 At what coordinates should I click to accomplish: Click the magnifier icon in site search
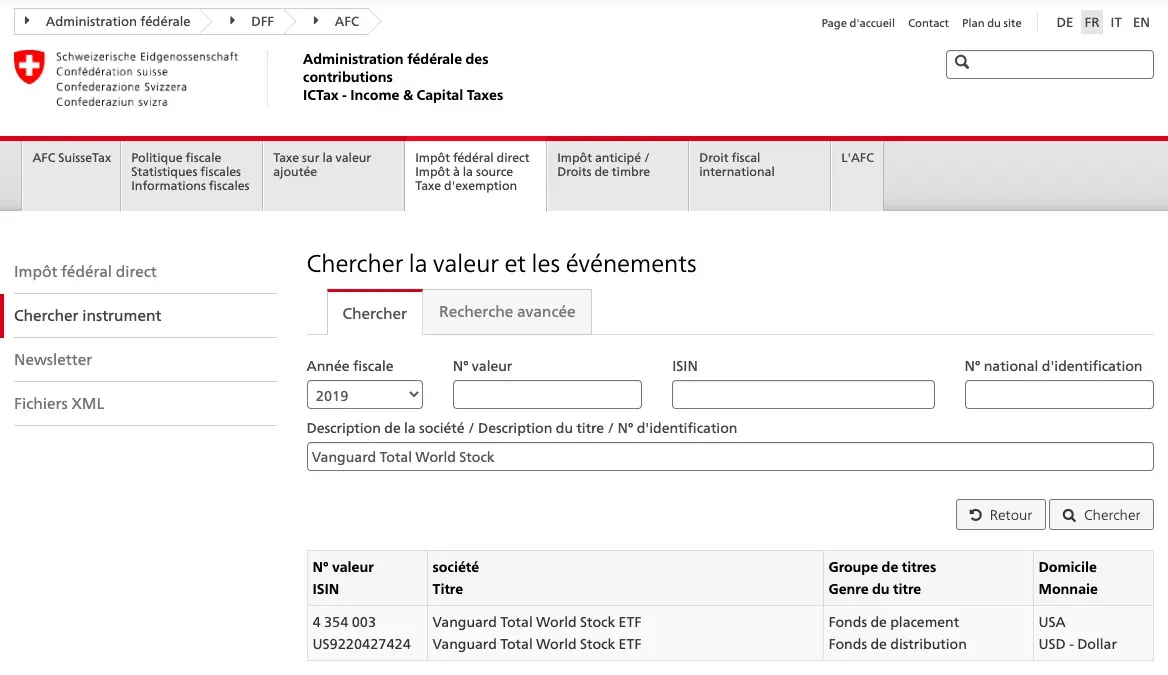tap(962, 63)
